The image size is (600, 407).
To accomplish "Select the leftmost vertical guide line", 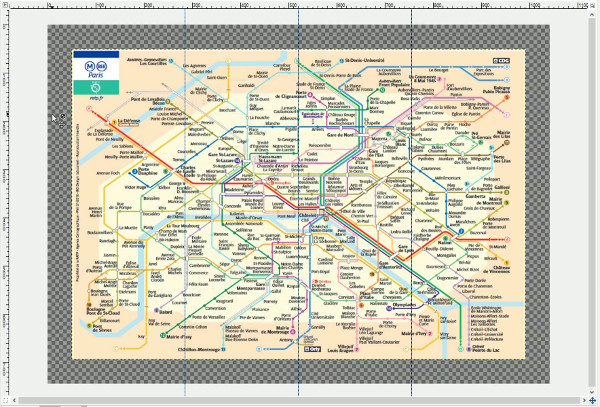I will pos(185,203).
